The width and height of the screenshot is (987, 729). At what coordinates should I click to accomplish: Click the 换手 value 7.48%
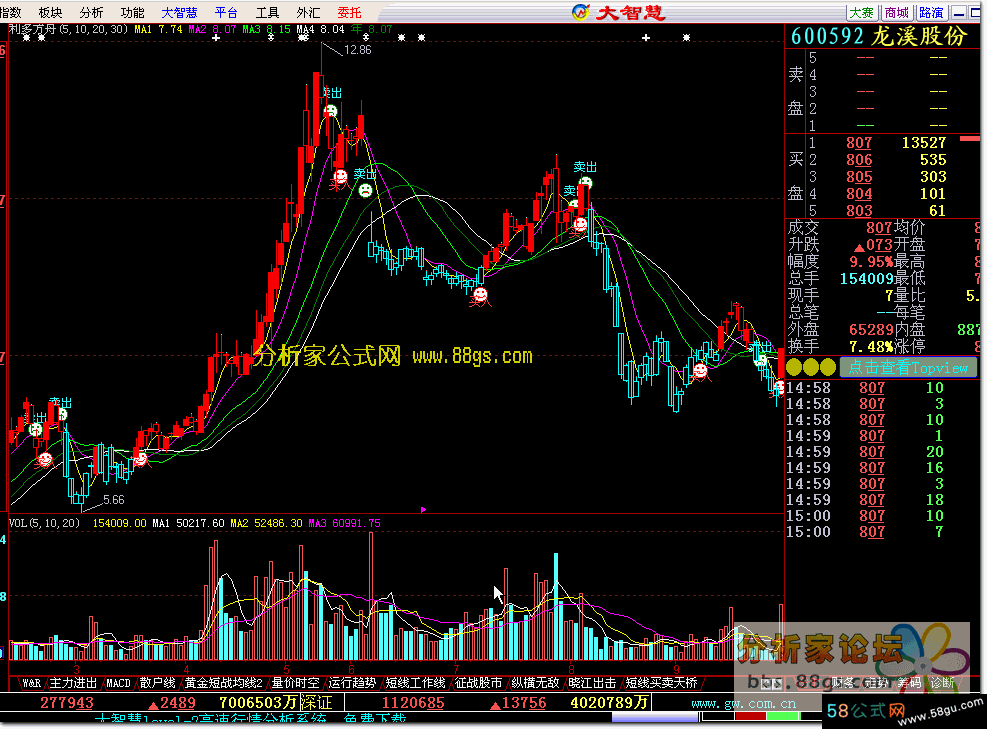pyautogui.click(x=872, y=346)
